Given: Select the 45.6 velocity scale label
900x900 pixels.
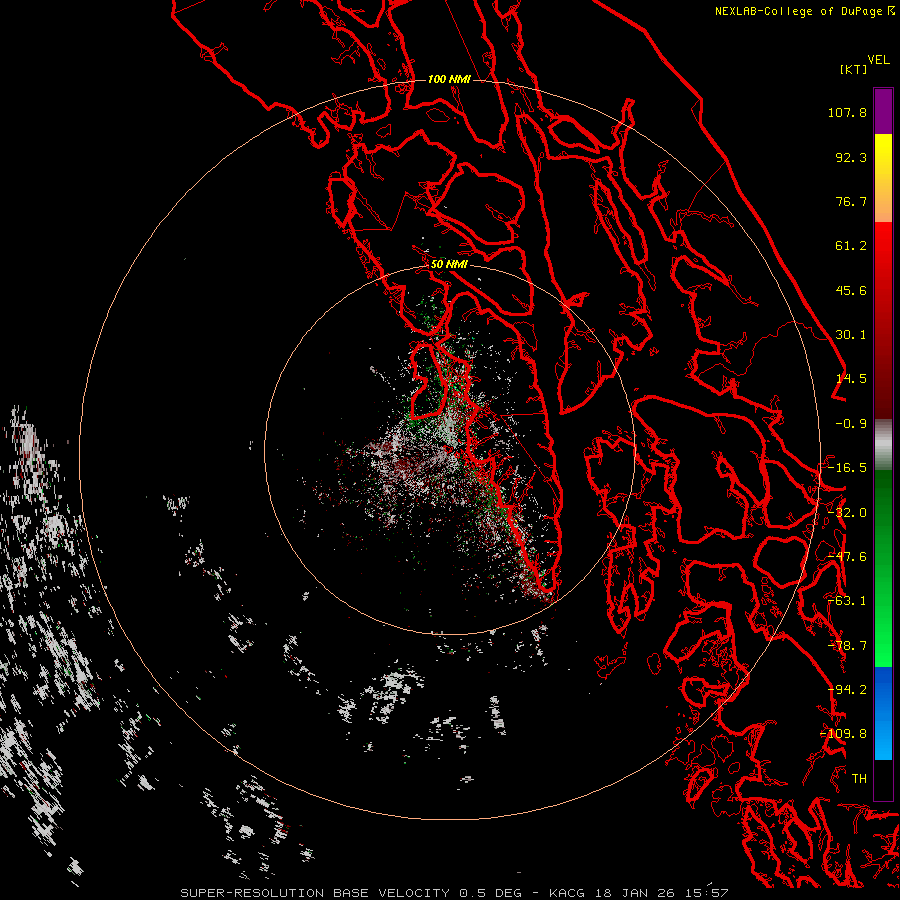Looking at the screenshot, I should tap(851, 290).
